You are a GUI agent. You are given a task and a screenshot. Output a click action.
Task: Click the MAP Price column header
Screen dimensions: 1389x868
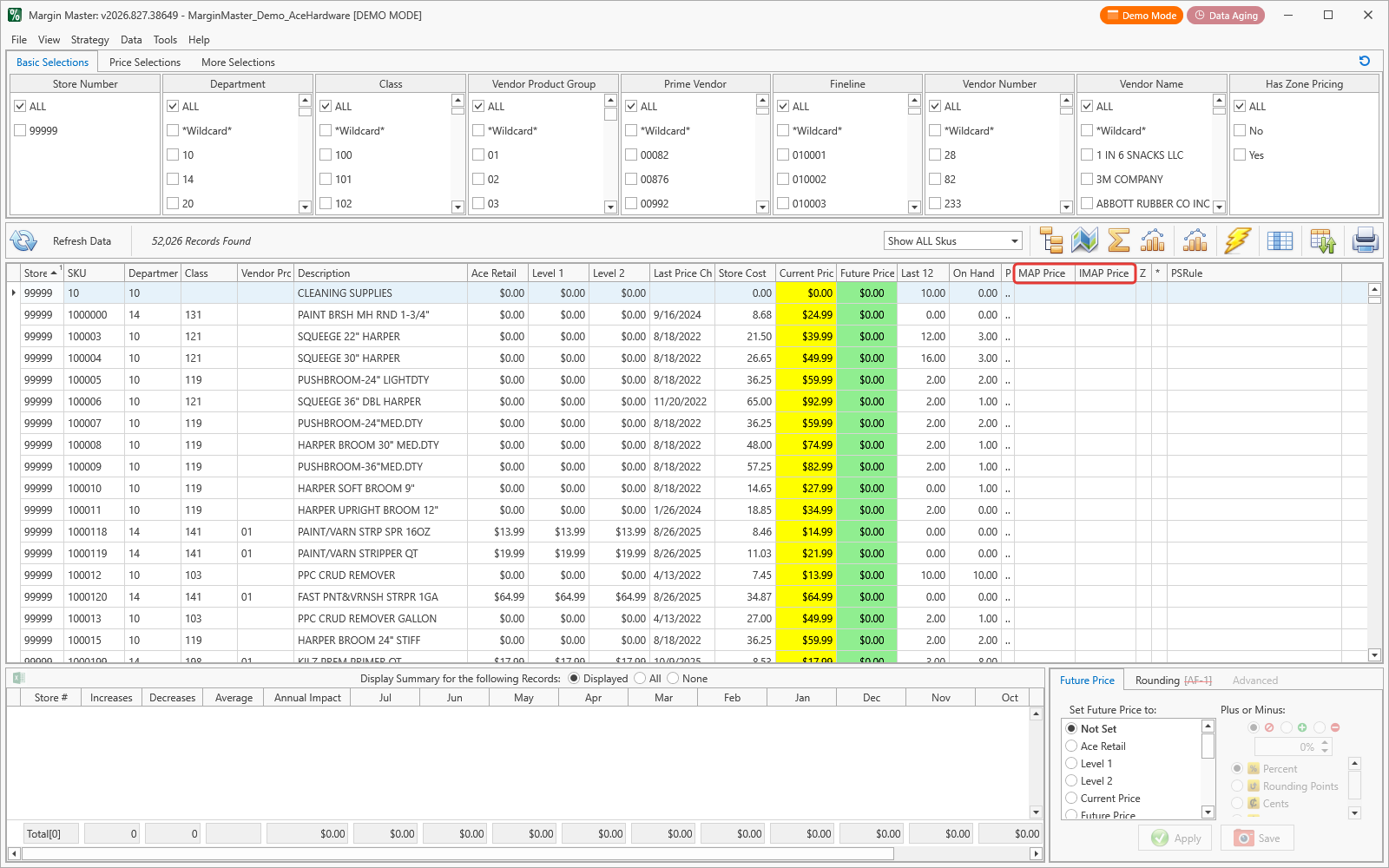tap(1045, 273)
